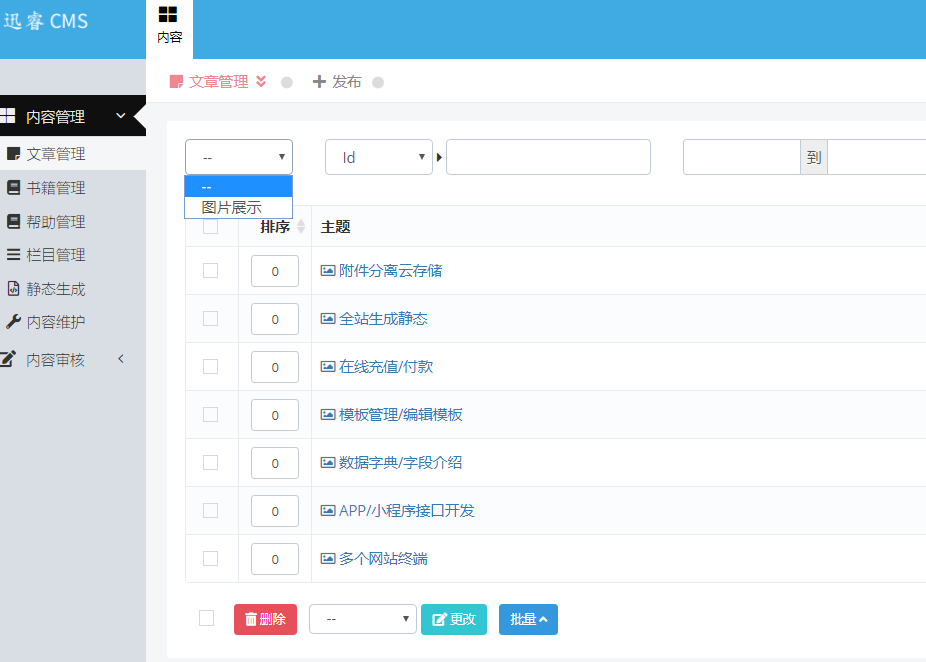
Task: Select 图片展示 option in dropdown list
Action: point(239,207)
